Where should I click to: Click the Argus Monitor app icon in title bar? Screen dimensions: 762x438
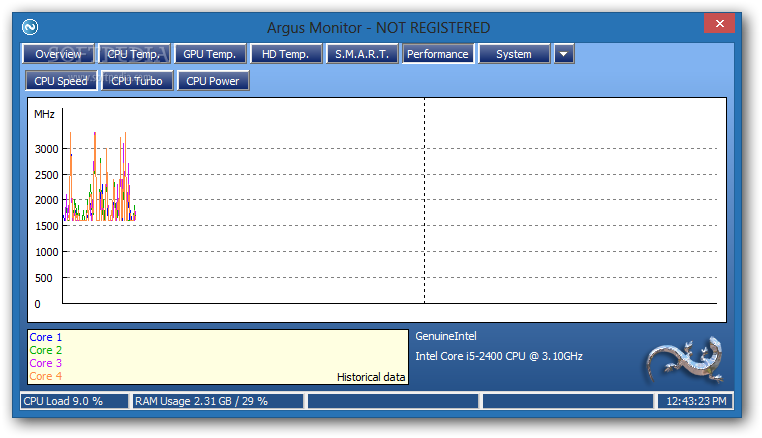point(30,27)
